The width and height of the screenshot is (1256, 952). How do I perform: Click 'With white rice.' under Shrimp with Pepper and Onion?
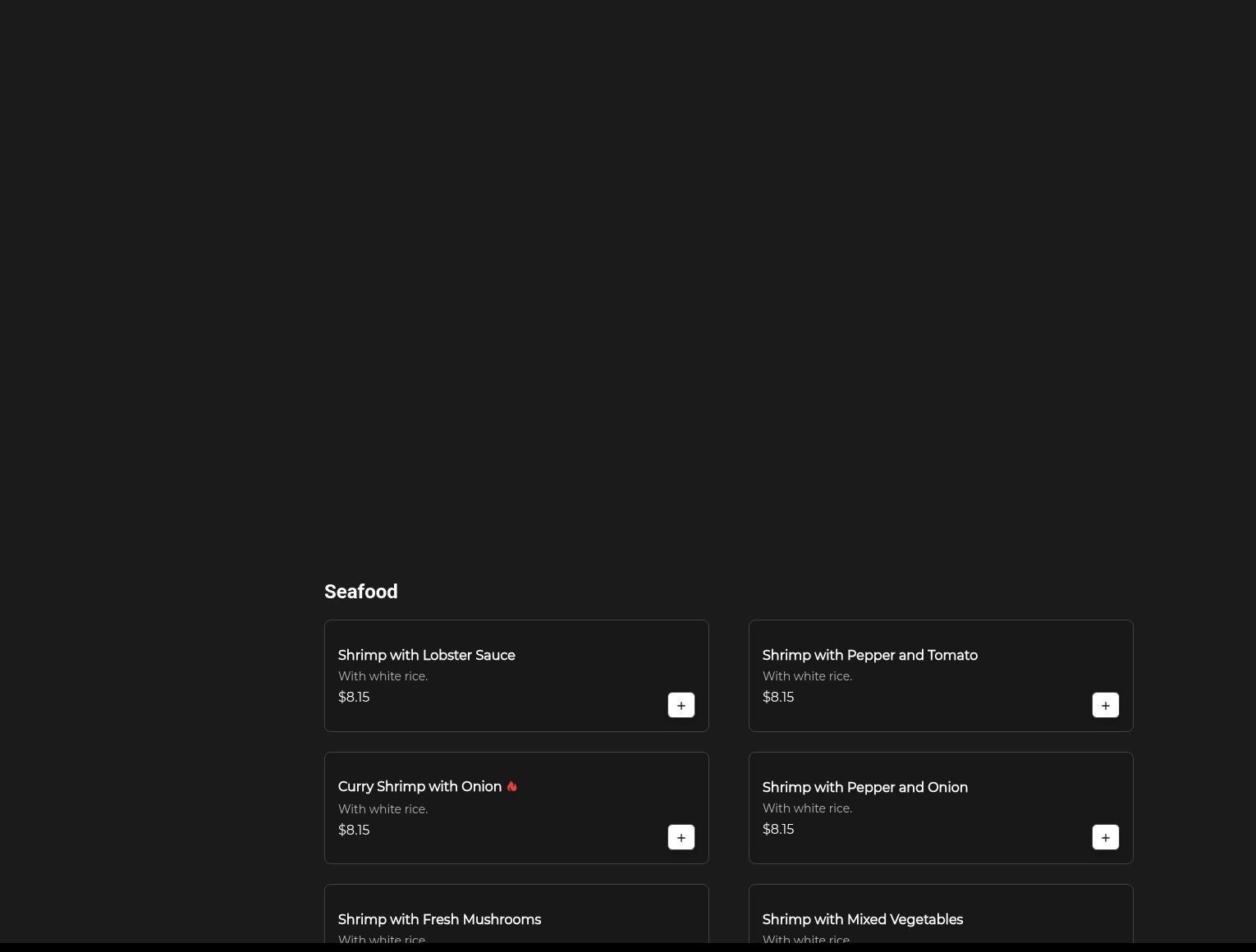click(x=807, y=808)
